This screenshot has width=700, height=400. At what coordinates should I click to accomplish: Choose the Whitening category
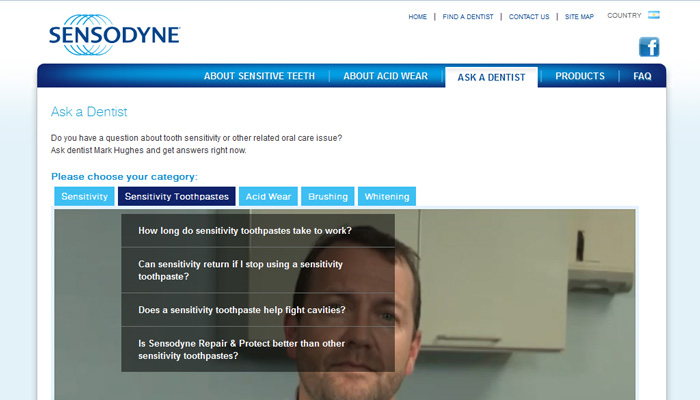[387, 196]
